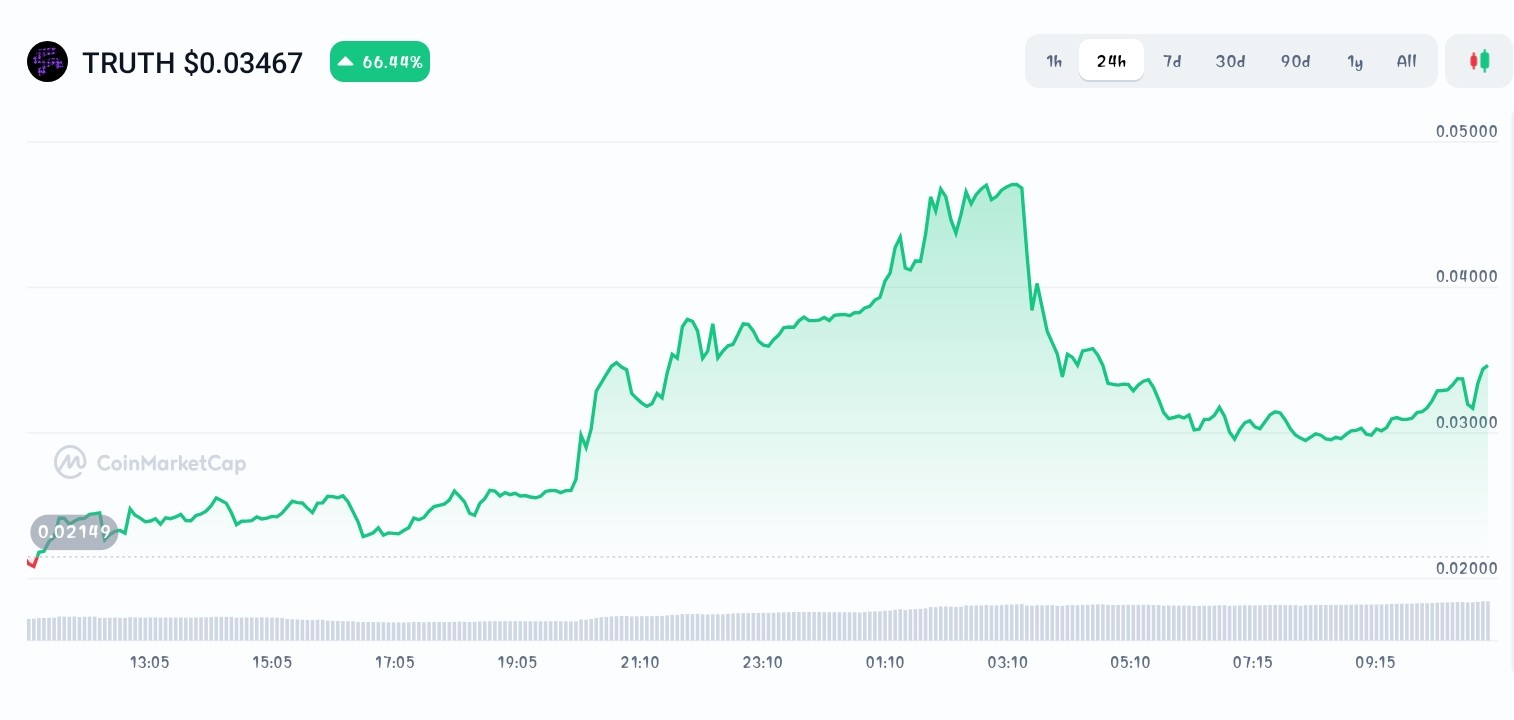The height and width of the screenshot is (720, 1514).
Task: Click the purple pattern inside the token avatar
Action: pos(47,61)
